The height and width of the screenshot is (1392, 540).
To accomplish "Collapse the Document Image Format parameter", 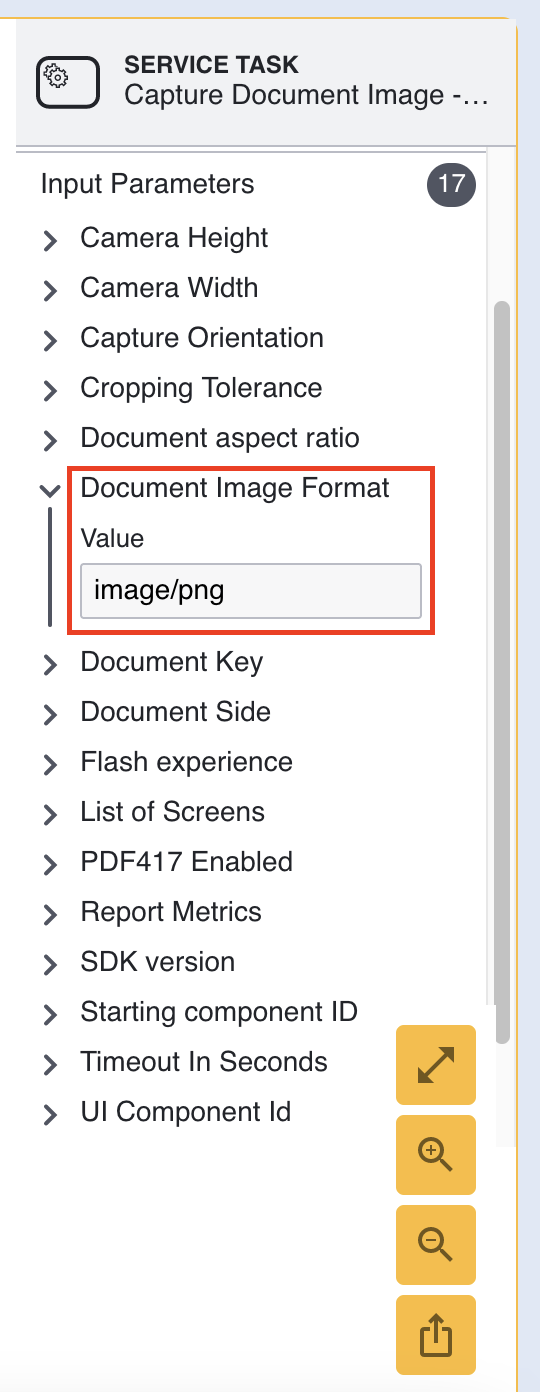I will pyautogui.click(x=50, y=490).
